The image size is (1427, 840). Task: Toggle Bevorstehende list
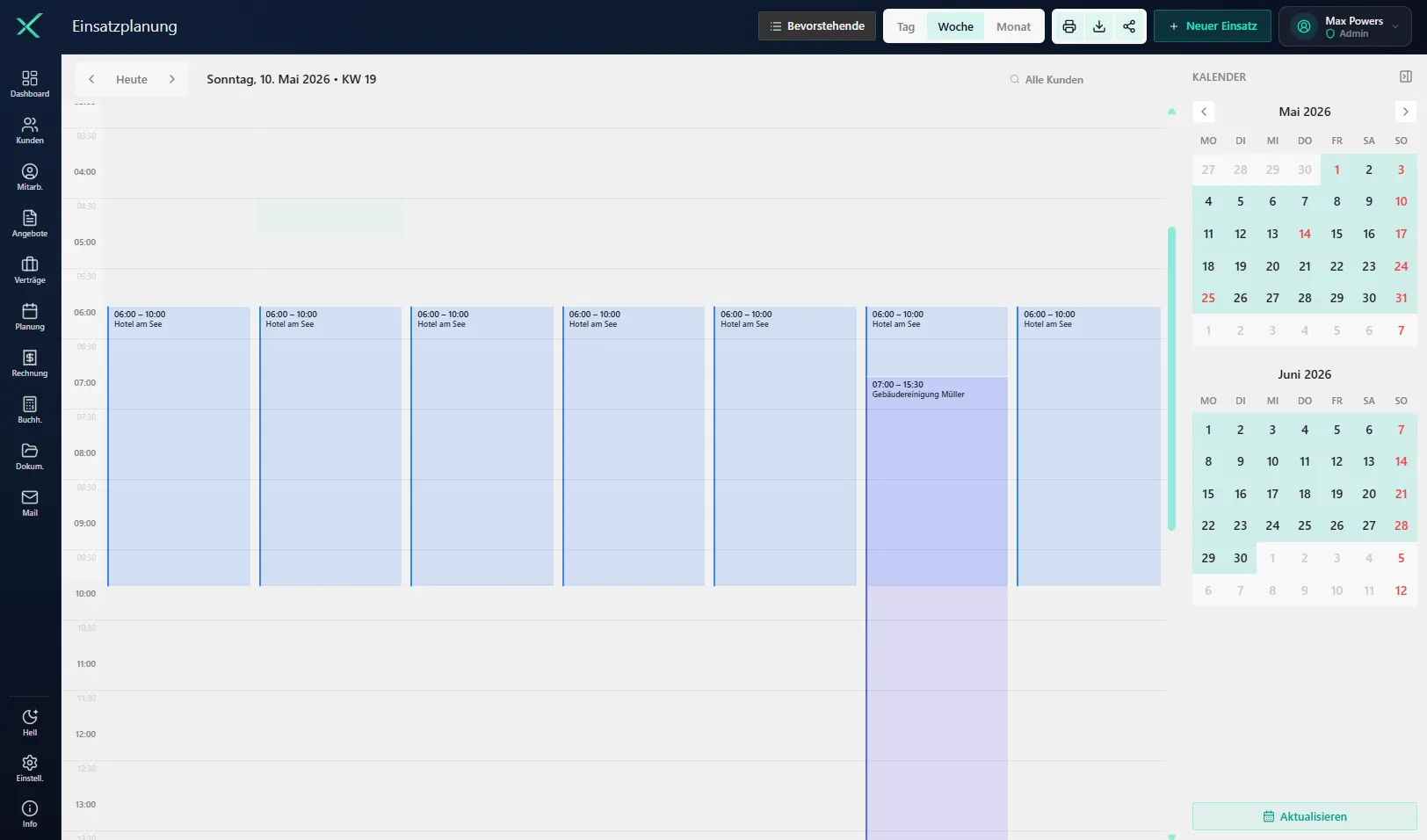coord(817,26)
